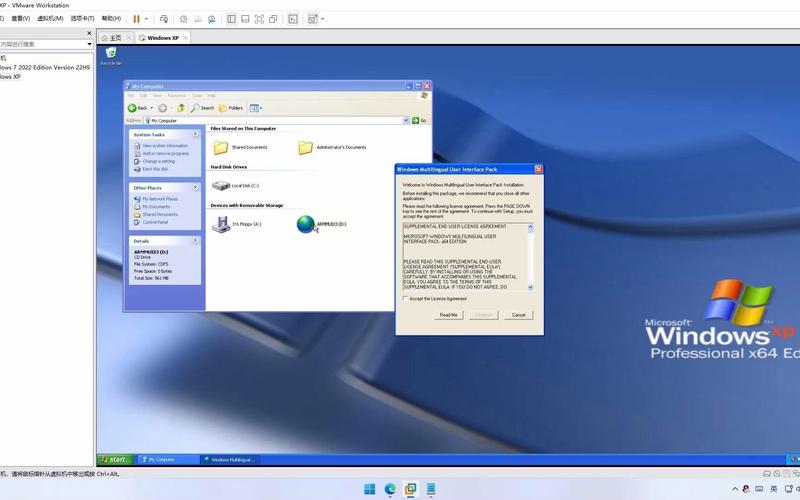Viewport: 800px width, 500px height.
Task: Open the Views dropdown in My Computer
Action: (x=256, y=108)
